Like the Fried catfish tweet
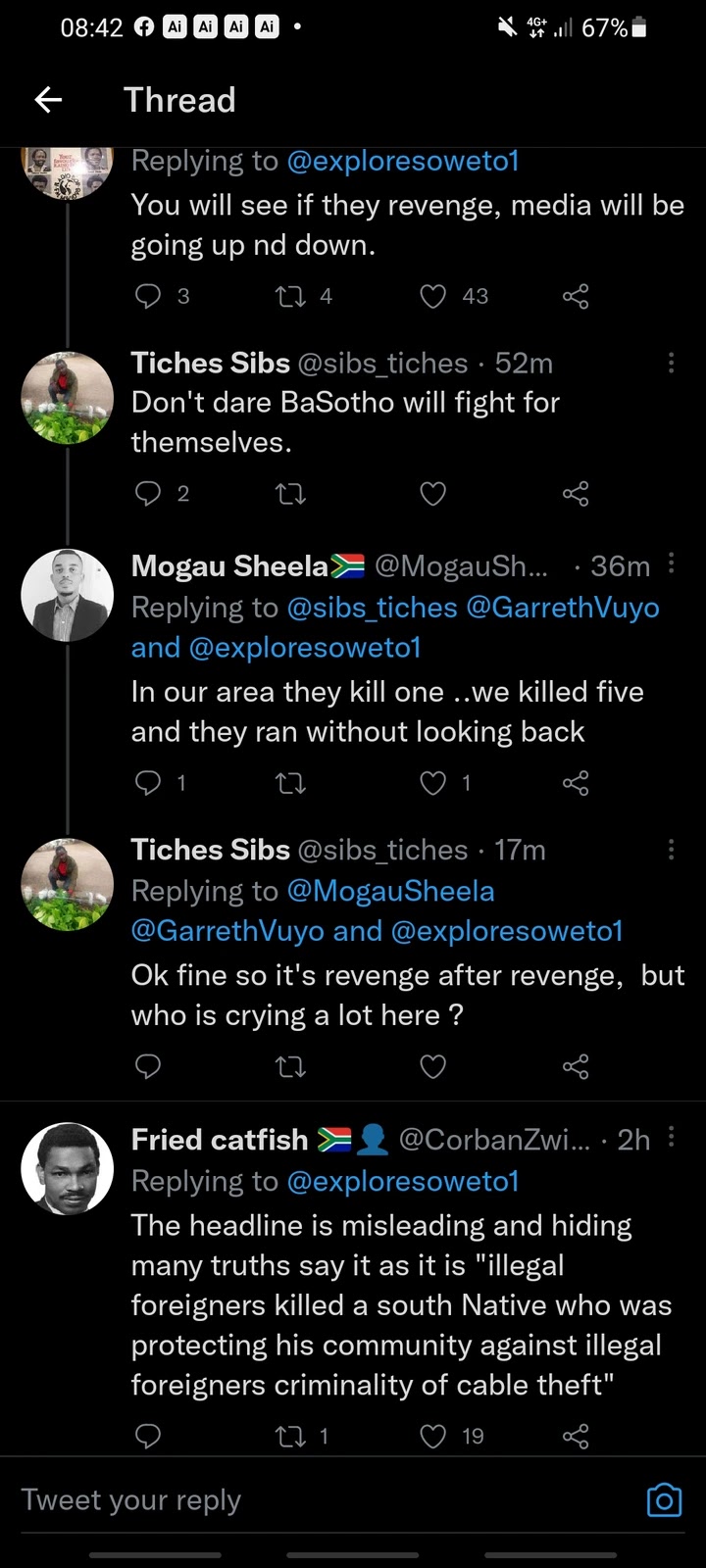Image resolution: width=706 pixels, height=1568 pixels. 433,1437
